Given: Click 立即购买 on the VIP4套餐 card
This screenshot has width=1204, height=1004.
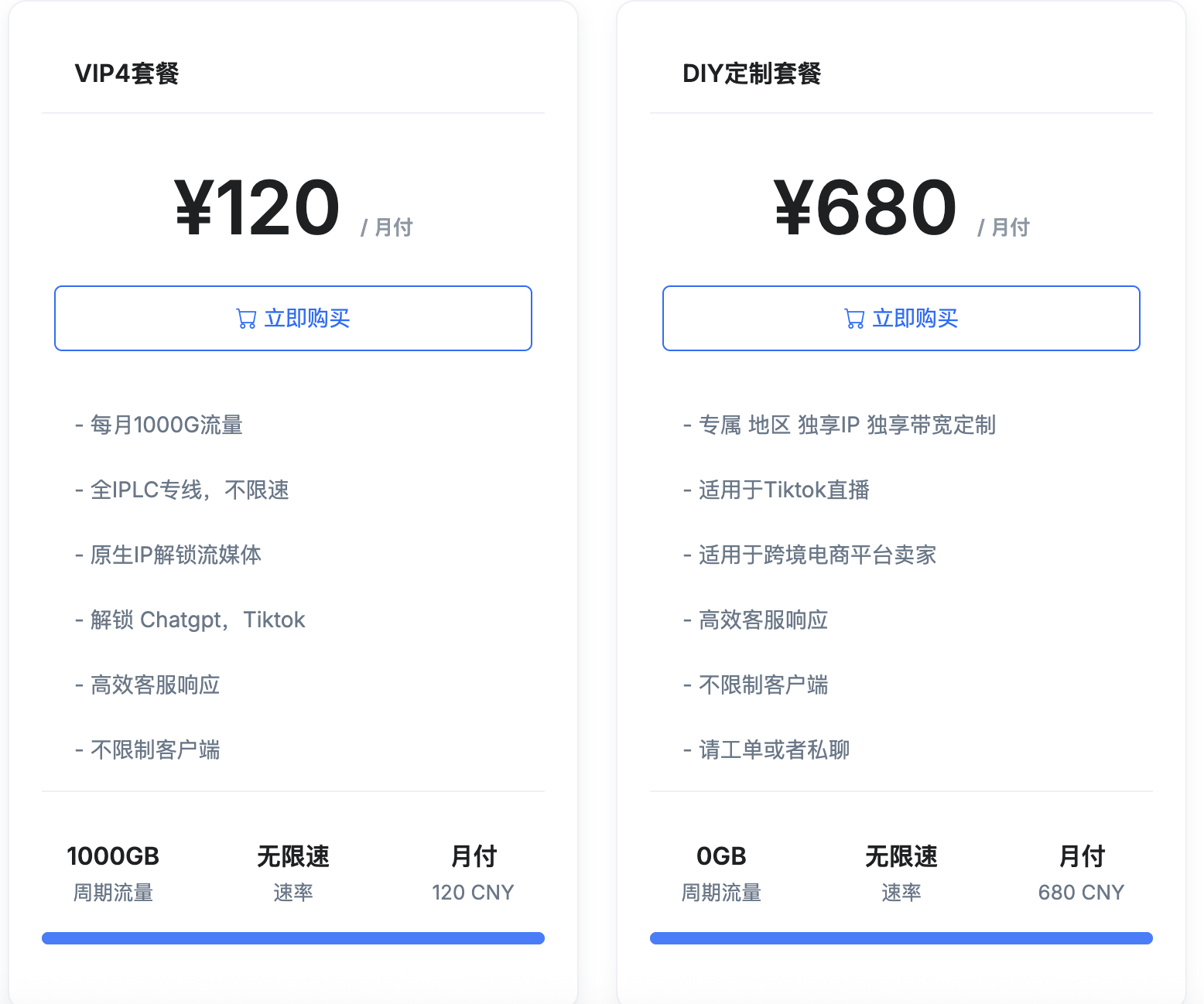Looking at the screenshot, I should 292,318.
